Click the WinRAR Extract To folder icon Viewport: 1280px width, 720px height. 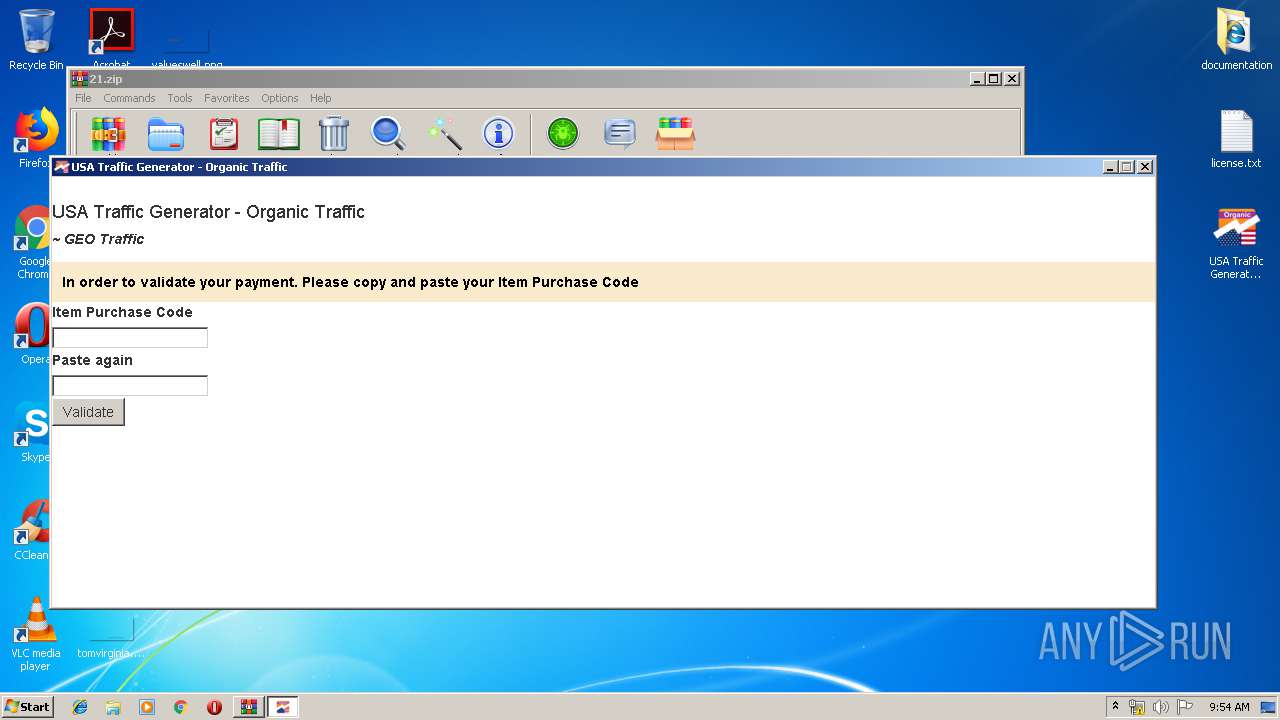tap(166, 134)
